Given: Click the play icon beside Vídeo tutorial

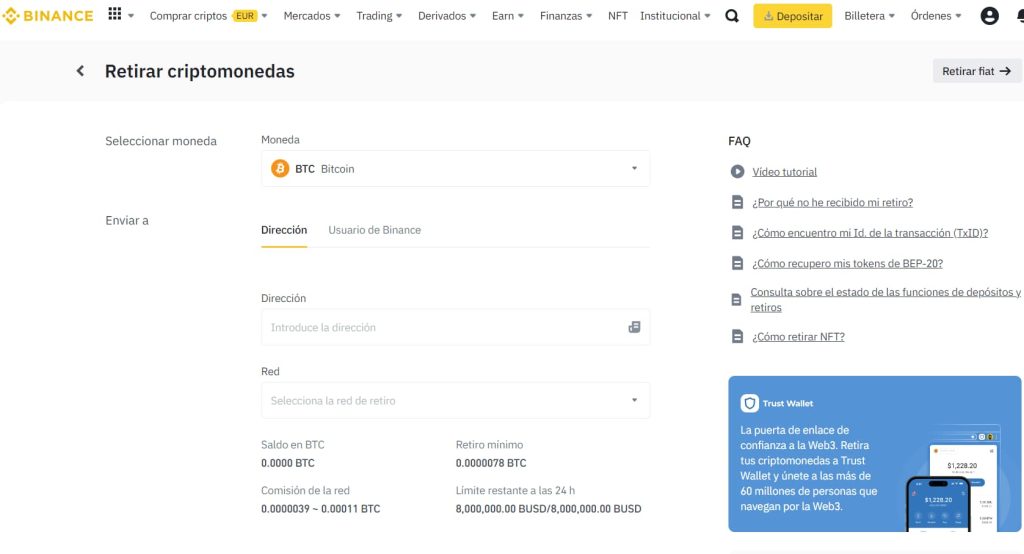Looking at the screenshot, I should pos(737,172).
